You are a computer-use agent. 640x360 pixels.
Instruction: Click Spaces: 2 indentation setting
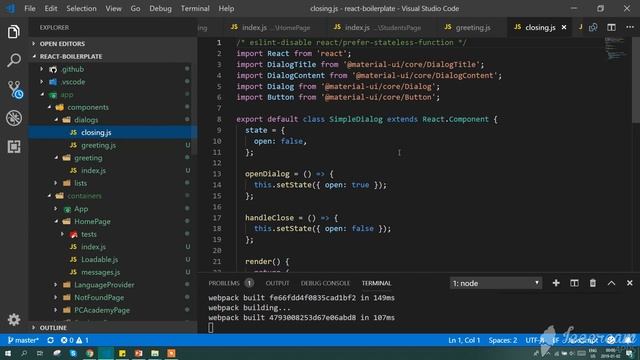pyautogui.click(x=503, y=340)
